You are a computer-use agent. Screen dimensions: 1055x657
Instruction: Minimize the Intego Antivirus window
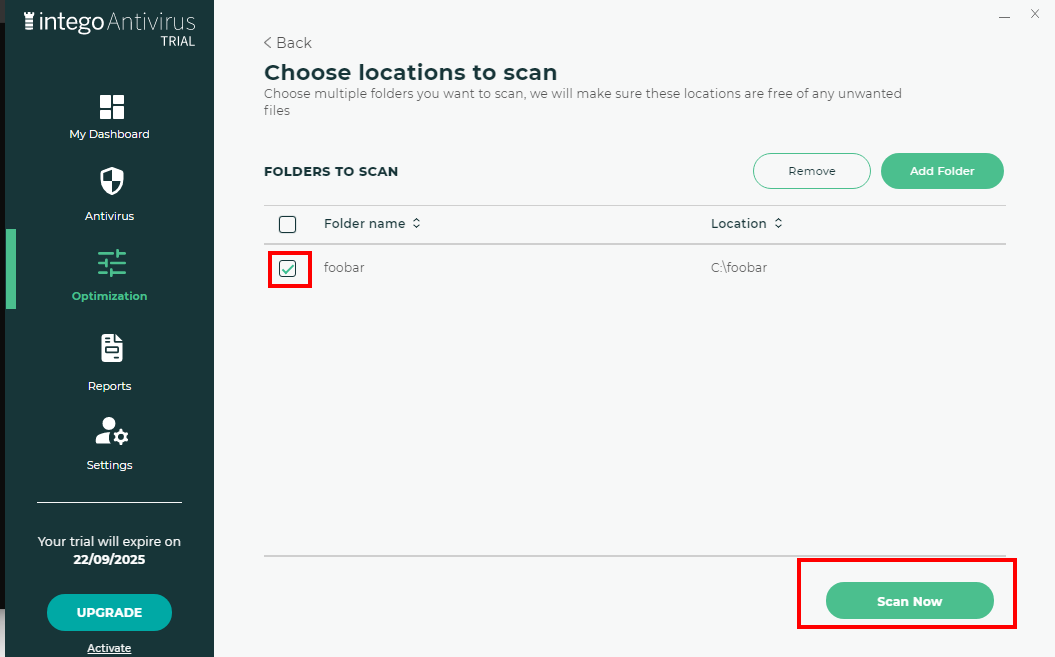pos(1004,14)
